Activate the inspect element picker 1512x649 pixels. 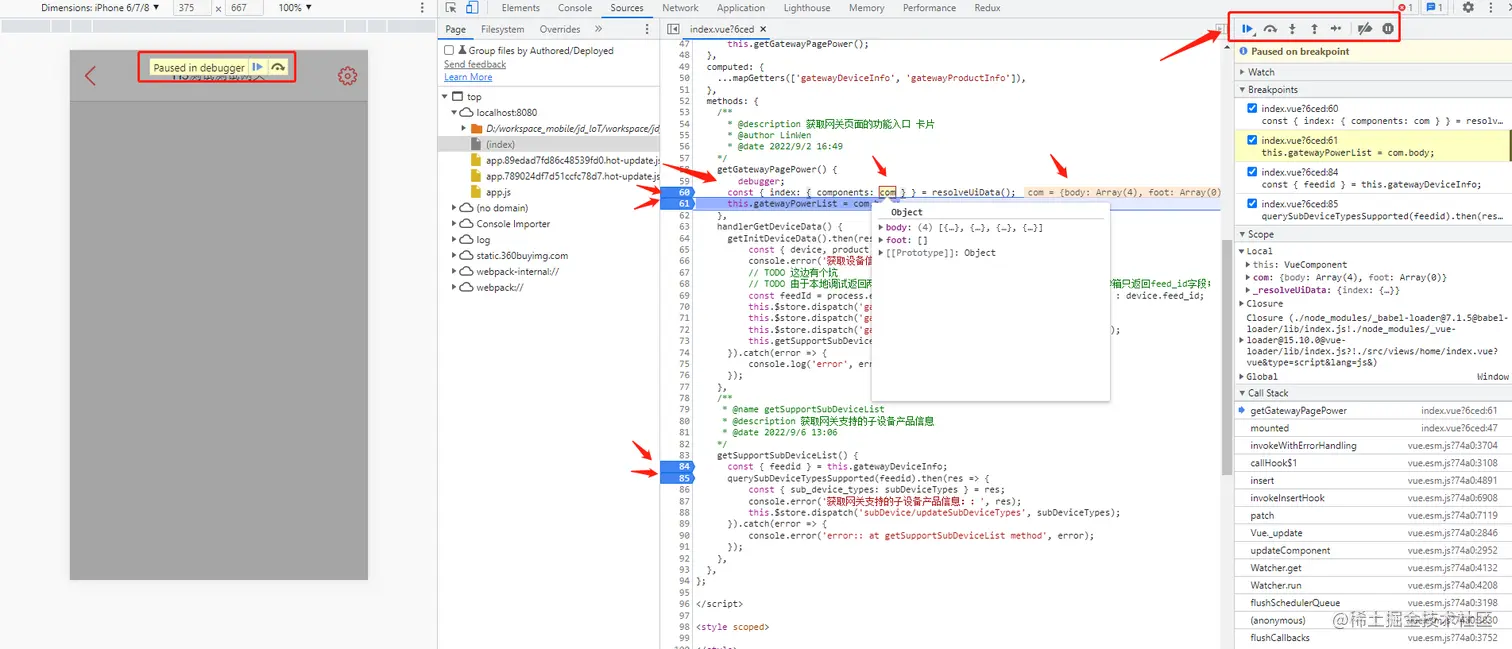coord(450,7)
